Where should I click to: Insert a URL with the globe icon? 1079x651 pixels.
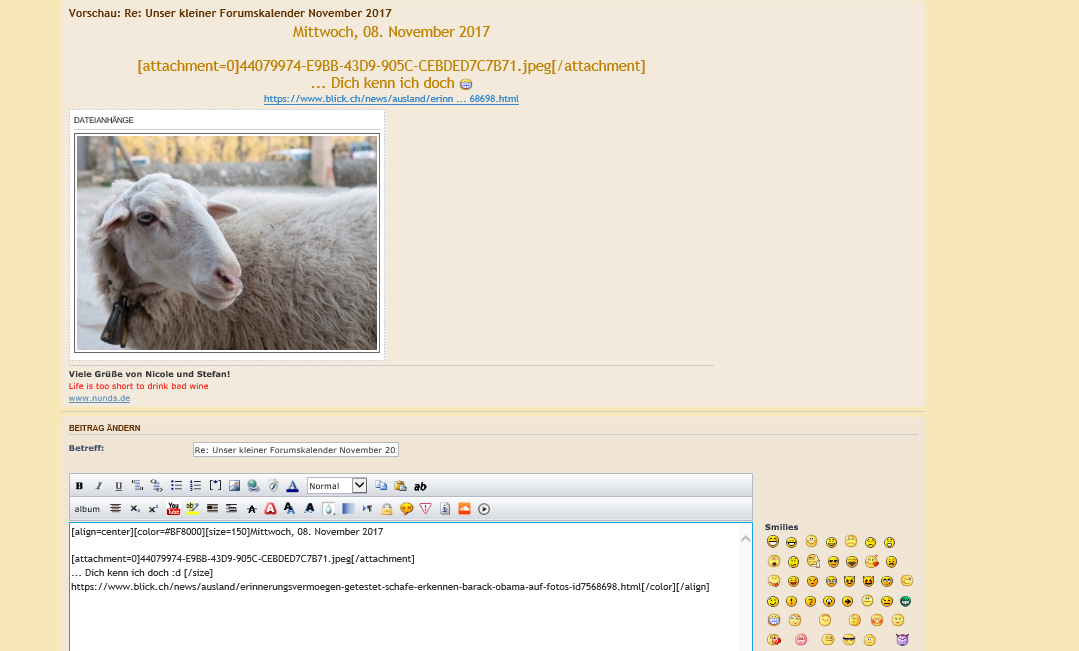(253, 486)
